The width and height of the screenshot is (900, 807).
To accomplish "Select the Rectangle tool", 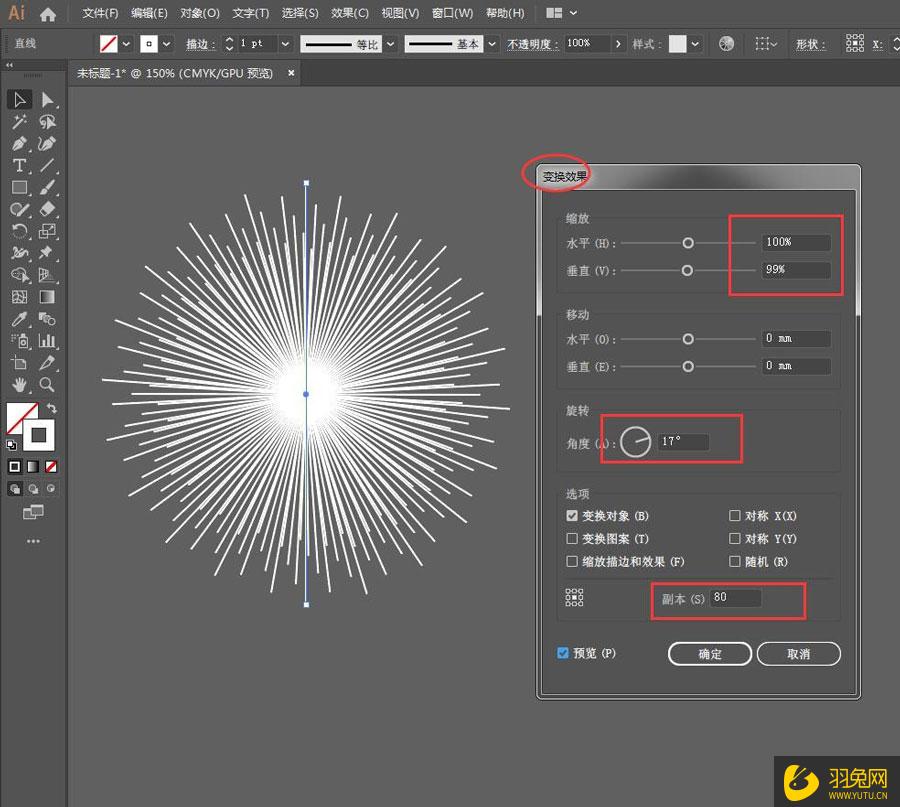I will pyautogui.click(x=19, y=188).
